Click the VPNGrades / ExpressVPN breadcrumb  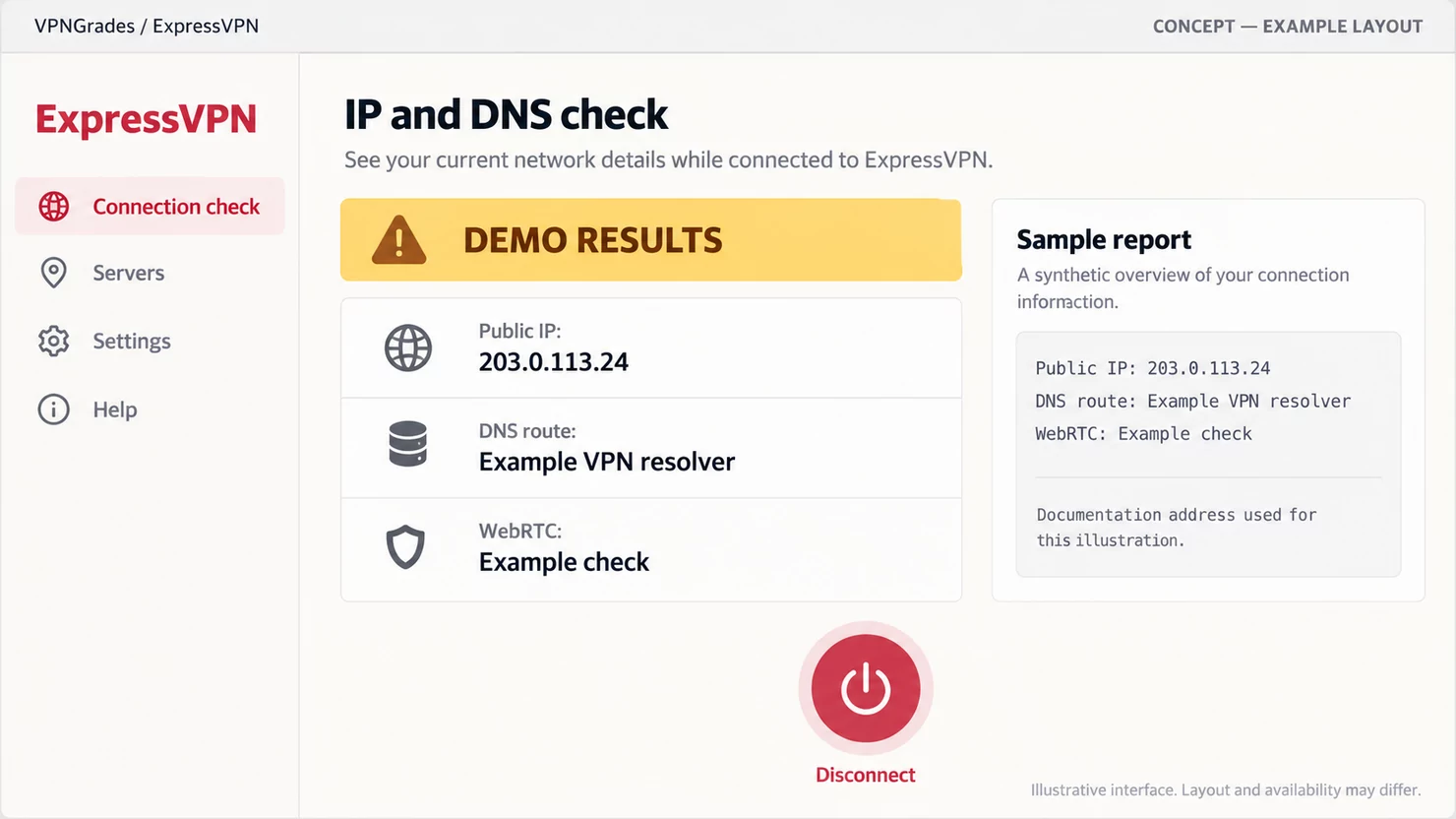click(x=147, y=27)
